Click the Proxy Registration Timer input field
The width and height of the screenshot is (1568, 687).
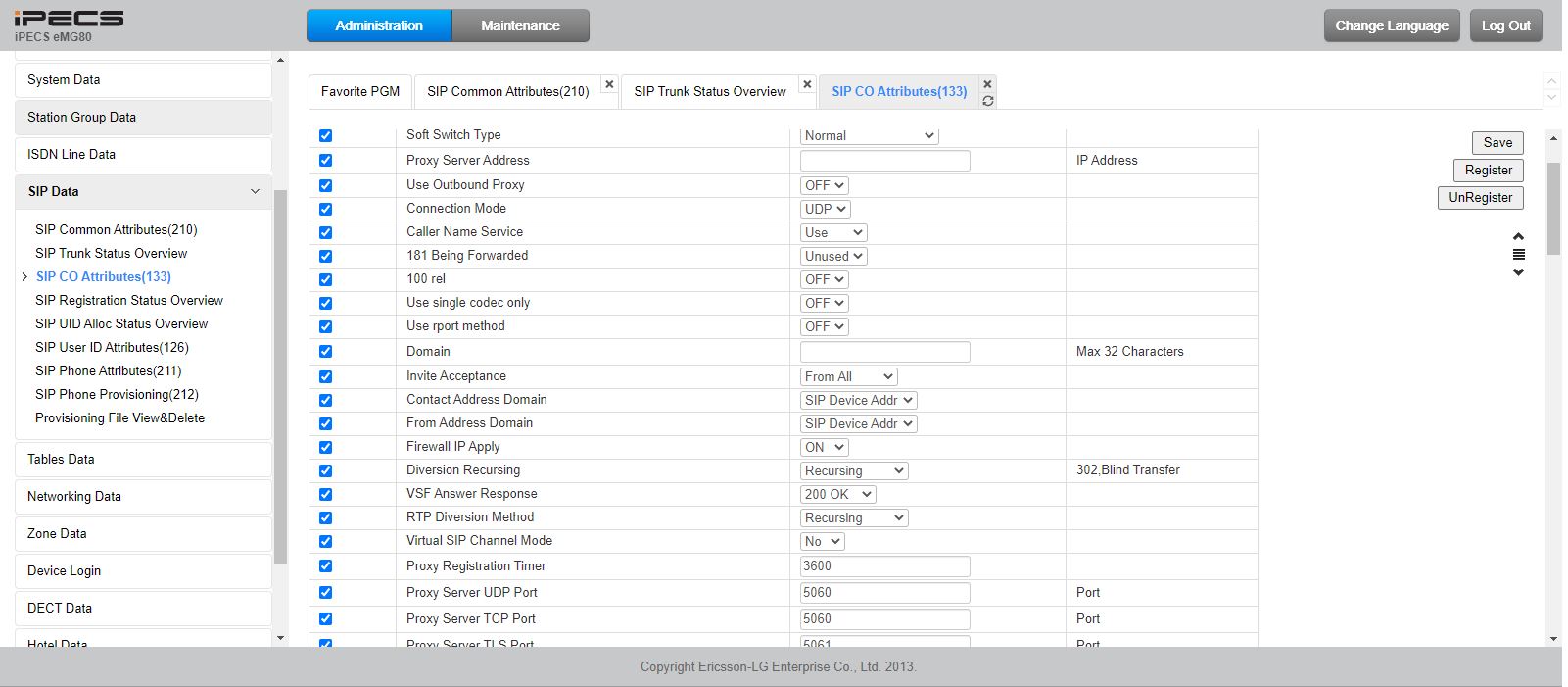(885, 566)
